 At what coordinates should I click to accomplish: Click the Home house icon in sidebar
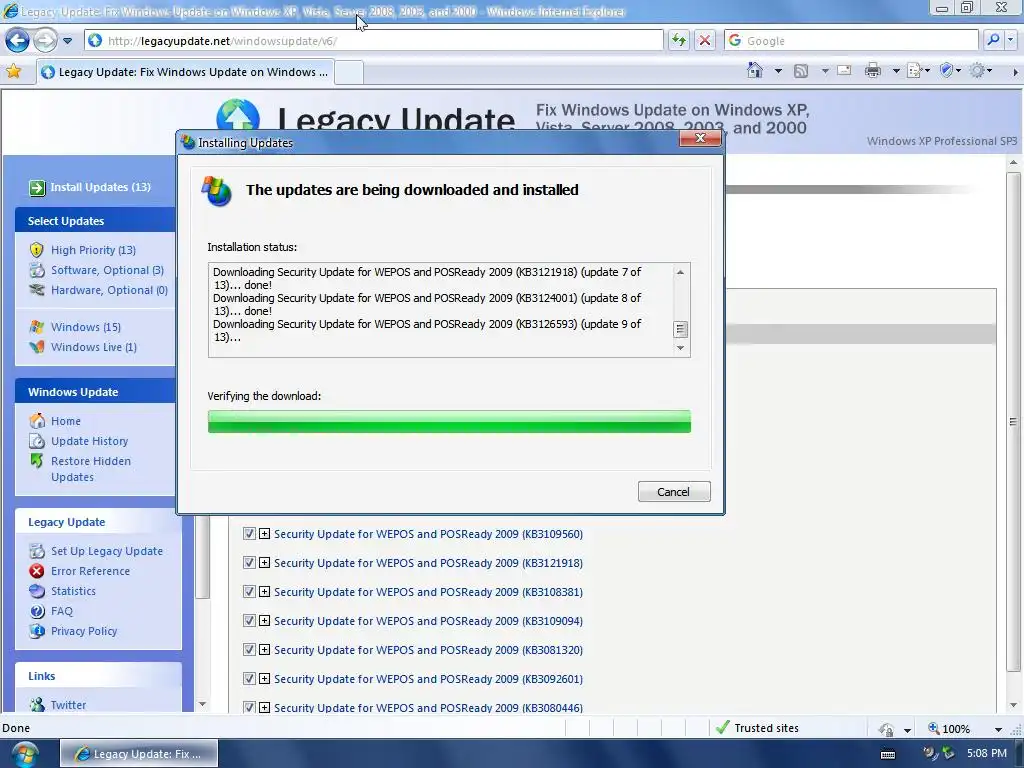[37, 421]
